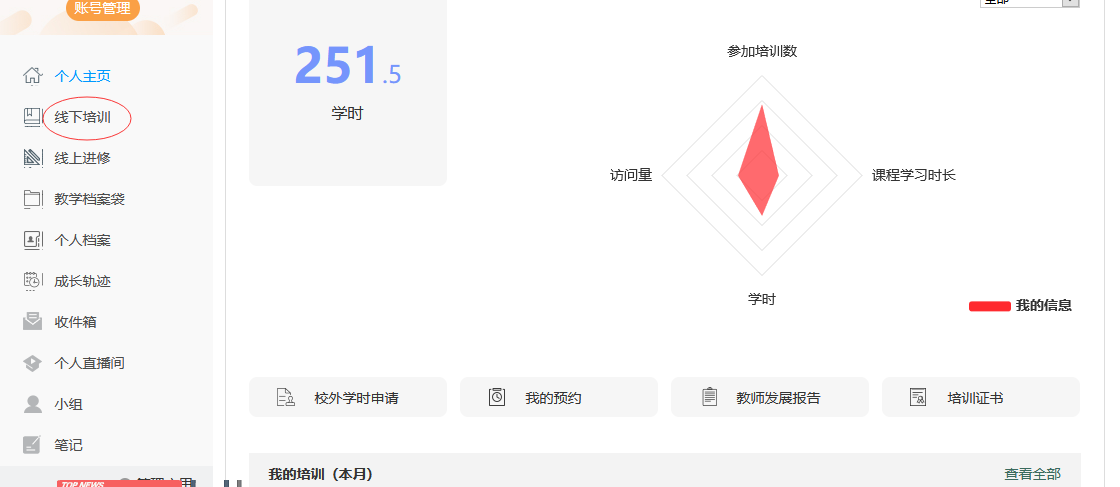Screen dimensions: 1120x487
Task: Select the folder icon next to 教学档案袋
Action: click(x=33, y=199)
